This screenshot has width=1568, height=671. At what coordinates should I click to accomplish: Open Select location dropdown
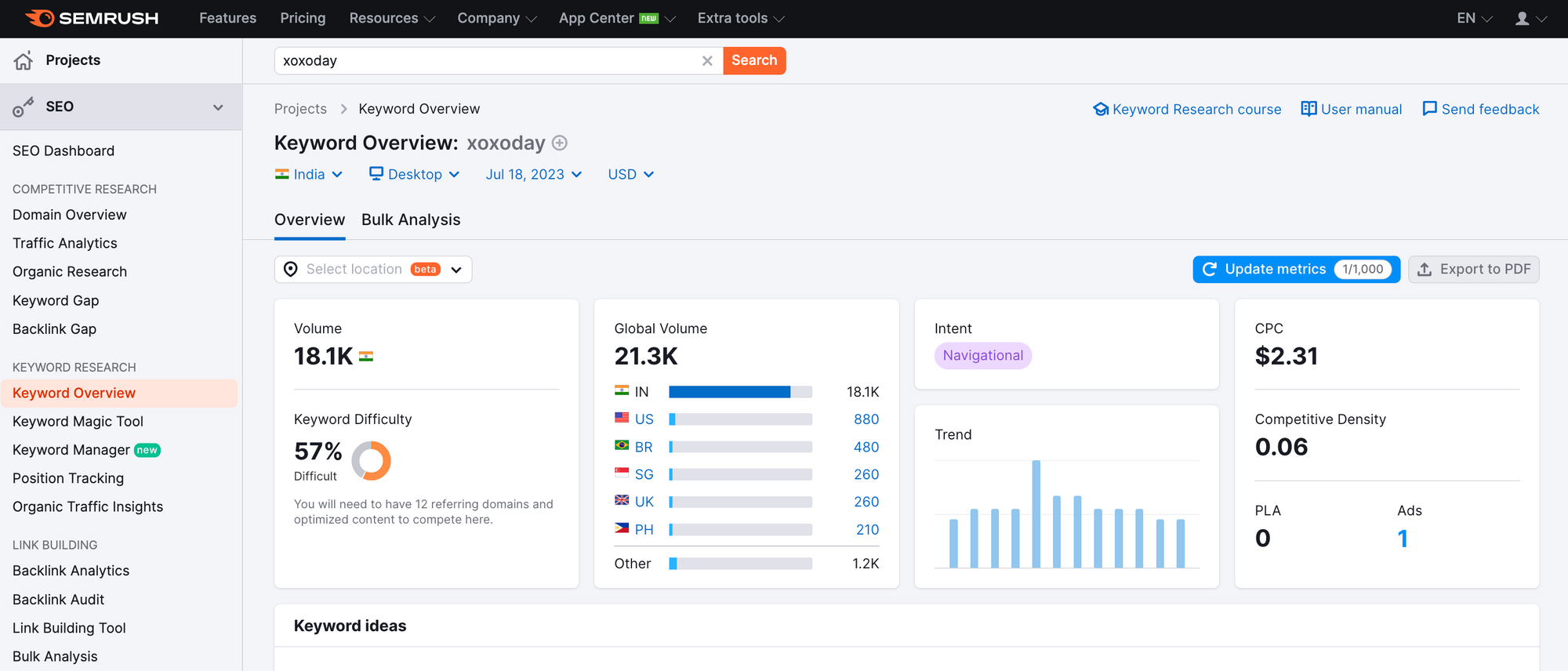(373, 269)
